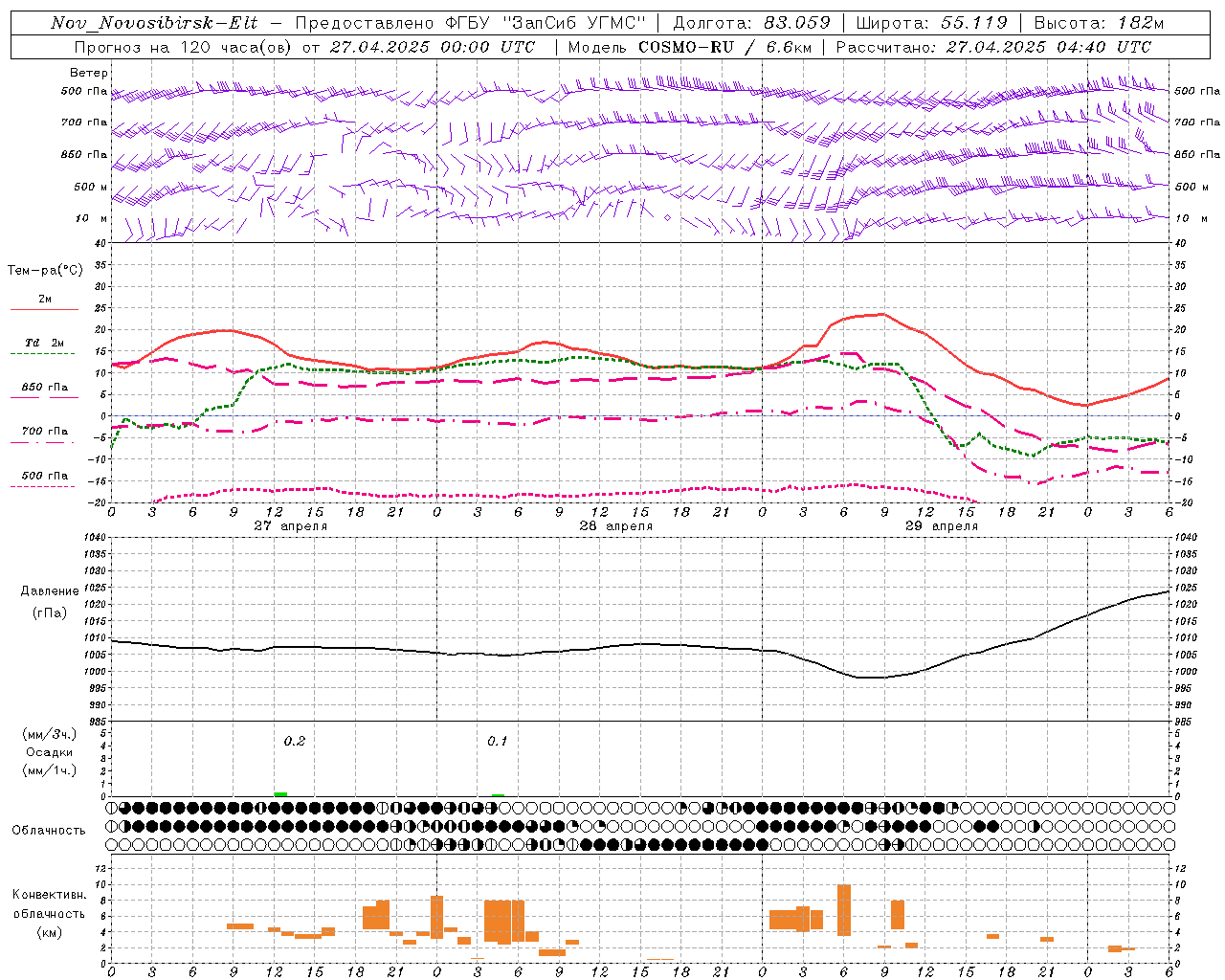Click the Td 2м dew point legend entry
Screen dimensions: 1225x980
click(45, 343)
